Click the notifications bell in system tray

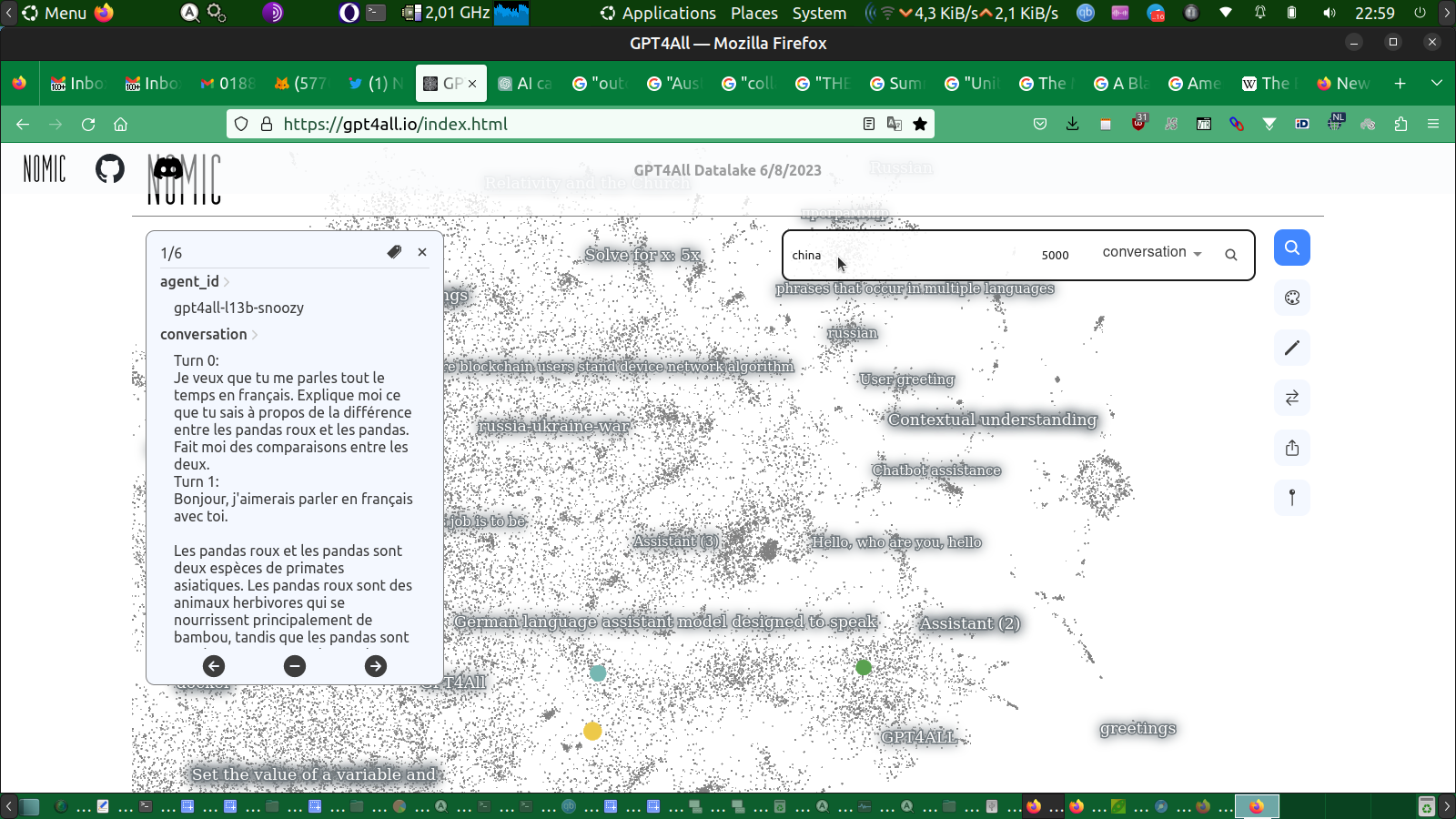(1260, 13)
